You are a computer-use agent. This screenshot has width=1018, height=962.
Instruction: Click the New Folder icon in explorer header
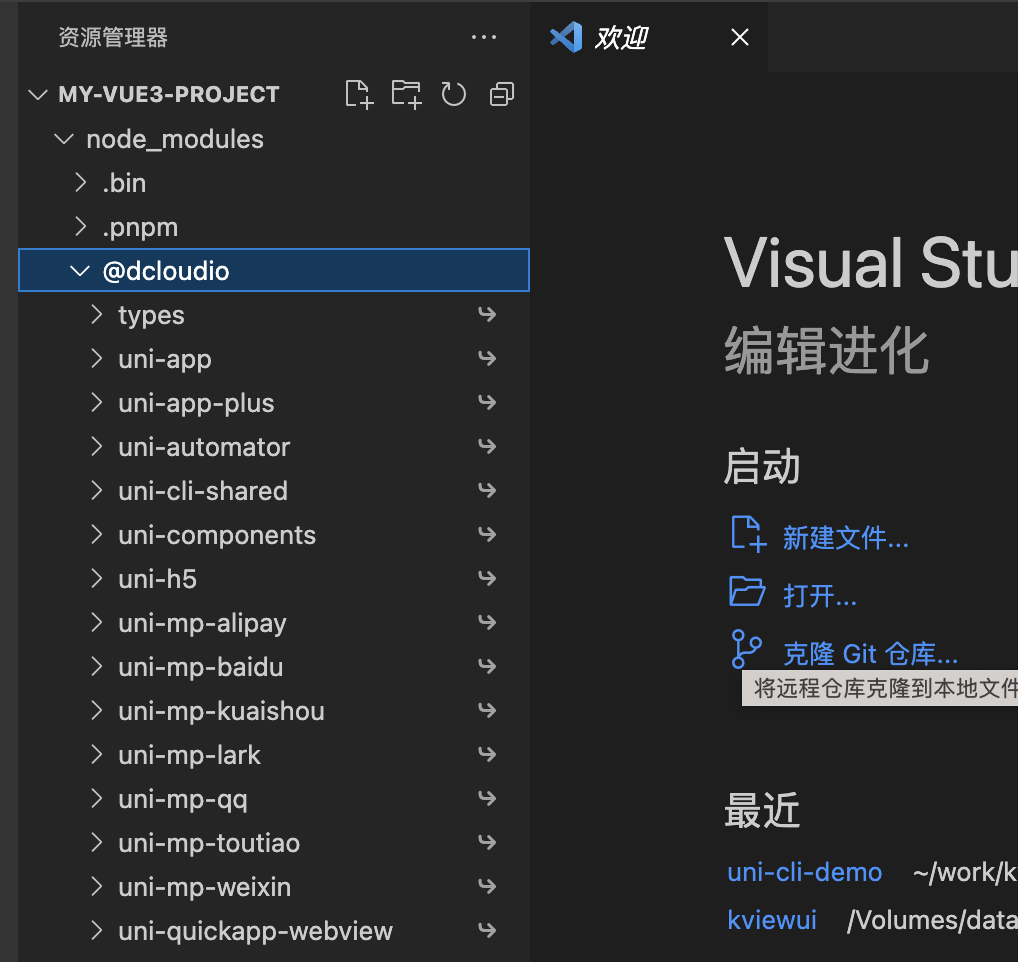click(406, 95)
